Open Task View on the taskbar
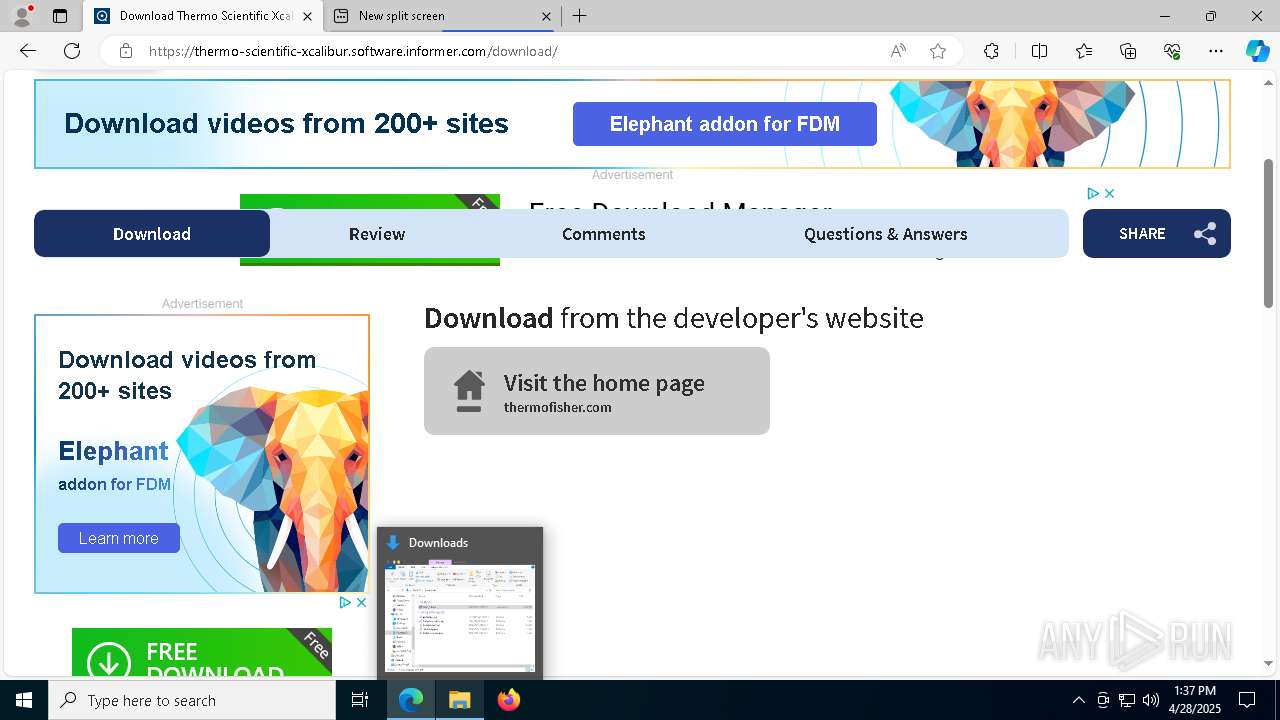Viewport: 1280px width, 720px height. (x=361, y=700)
